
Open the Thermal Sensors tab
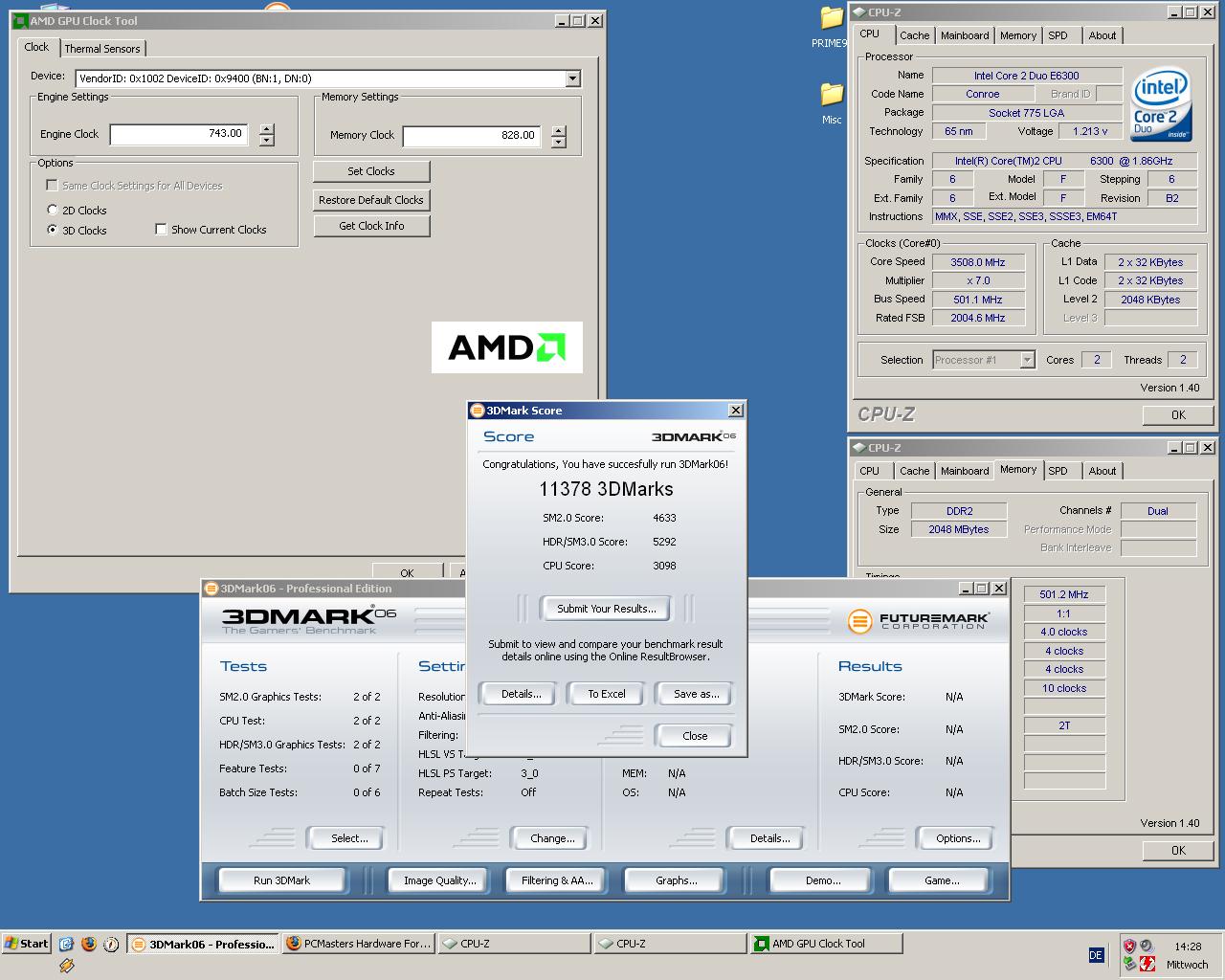(102, 49)
